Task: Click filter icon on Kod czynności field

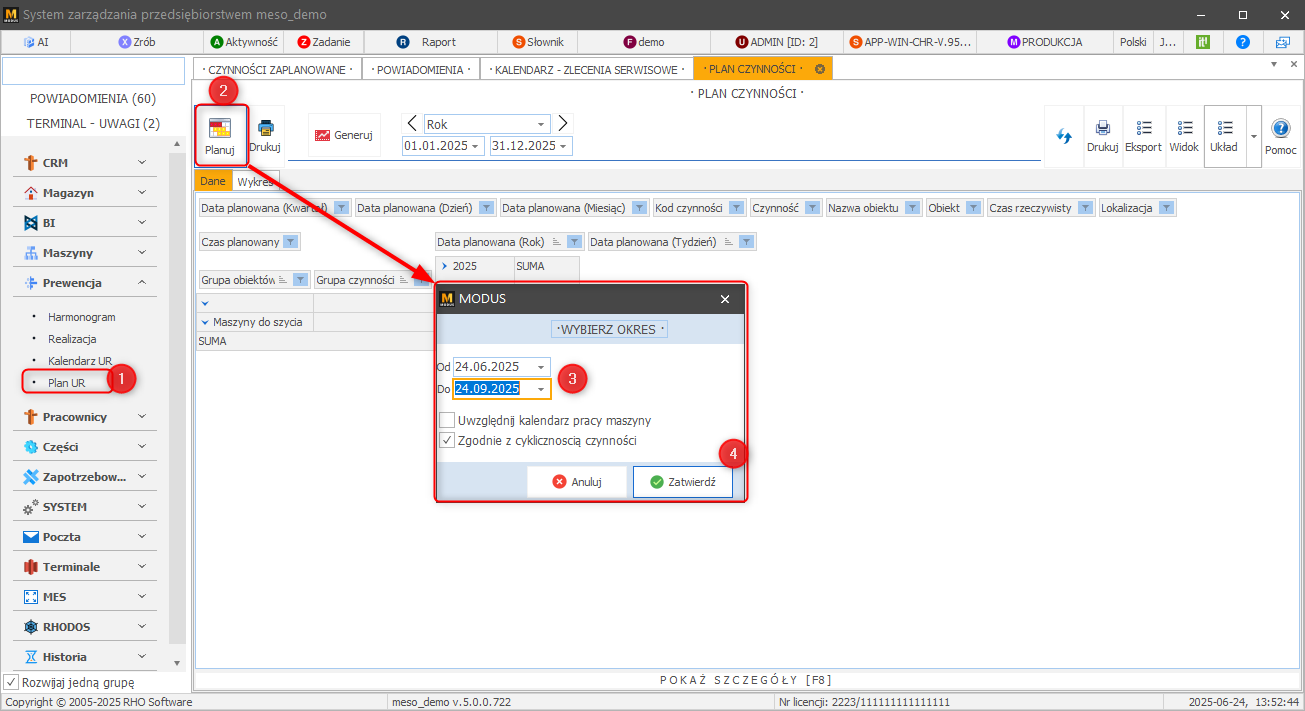Action: coord(736,208)
